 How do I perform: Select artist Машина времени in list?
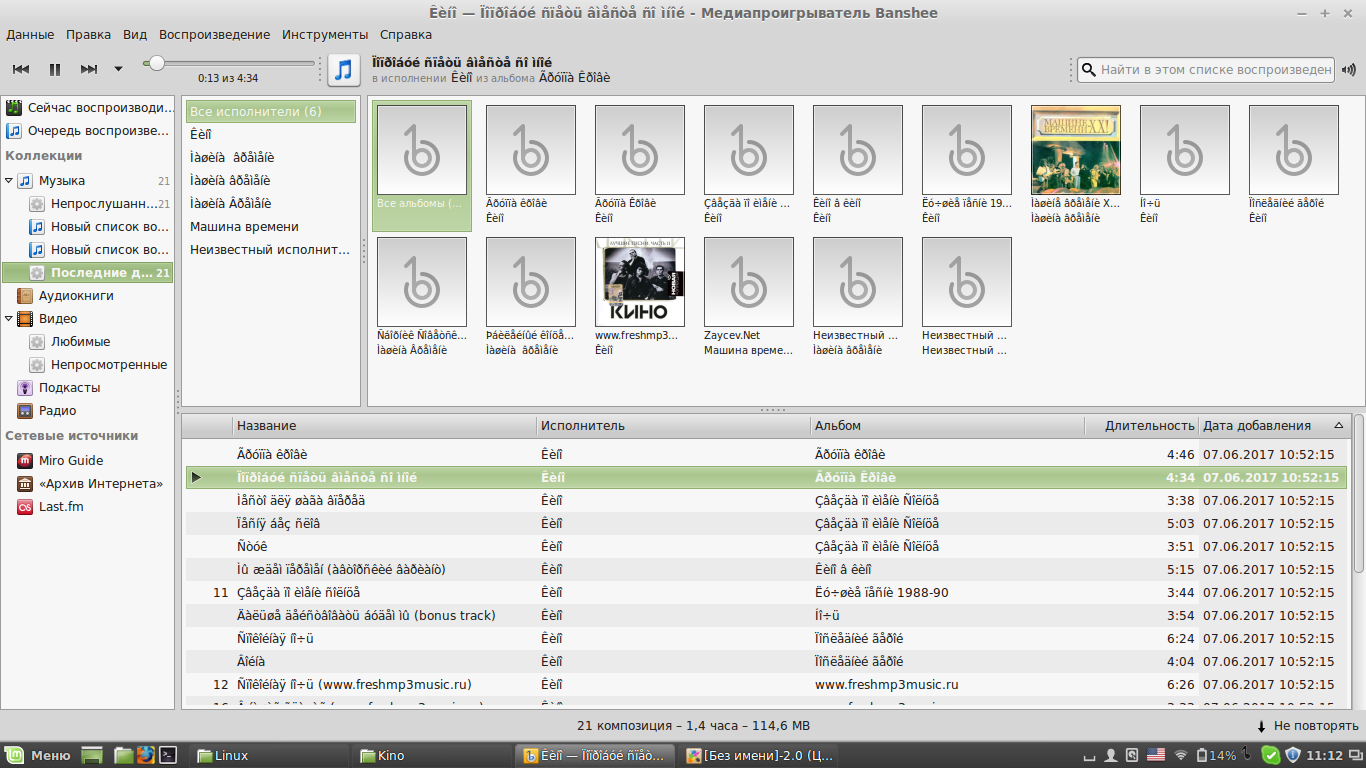(244, 227)
